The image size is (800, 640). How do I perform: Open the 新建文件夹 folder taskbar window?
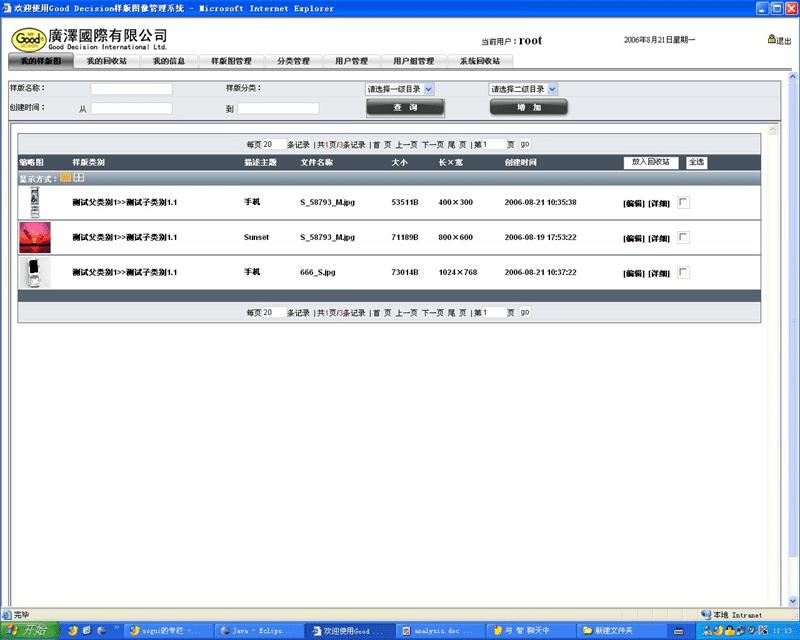pyautogui.click(x=620, y=631)
